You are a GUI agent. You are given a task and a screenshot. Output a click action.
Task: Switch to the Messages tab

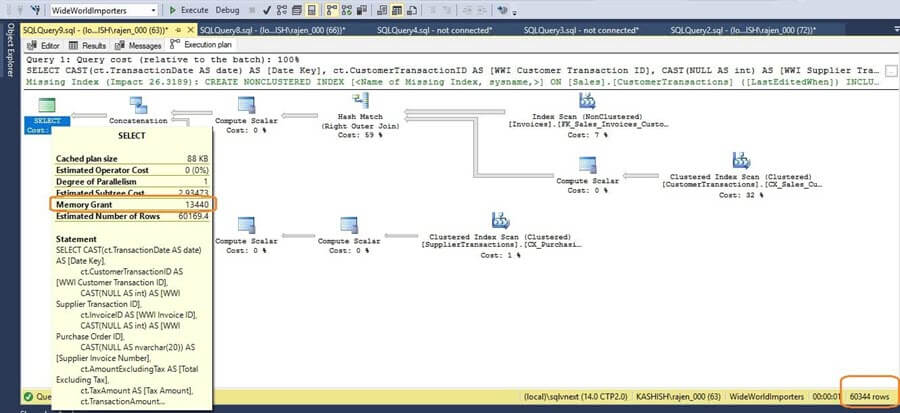click(x=138, y=45)
